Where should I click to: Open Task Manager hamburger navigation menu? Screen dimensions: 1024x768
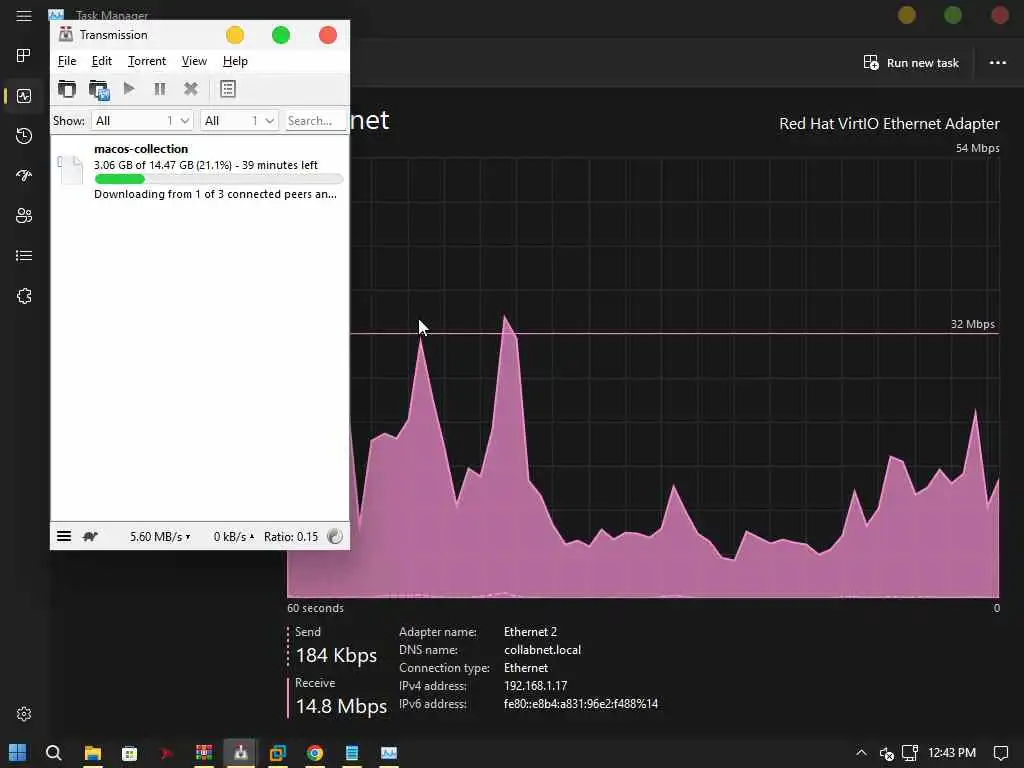(x=24, y=16)
